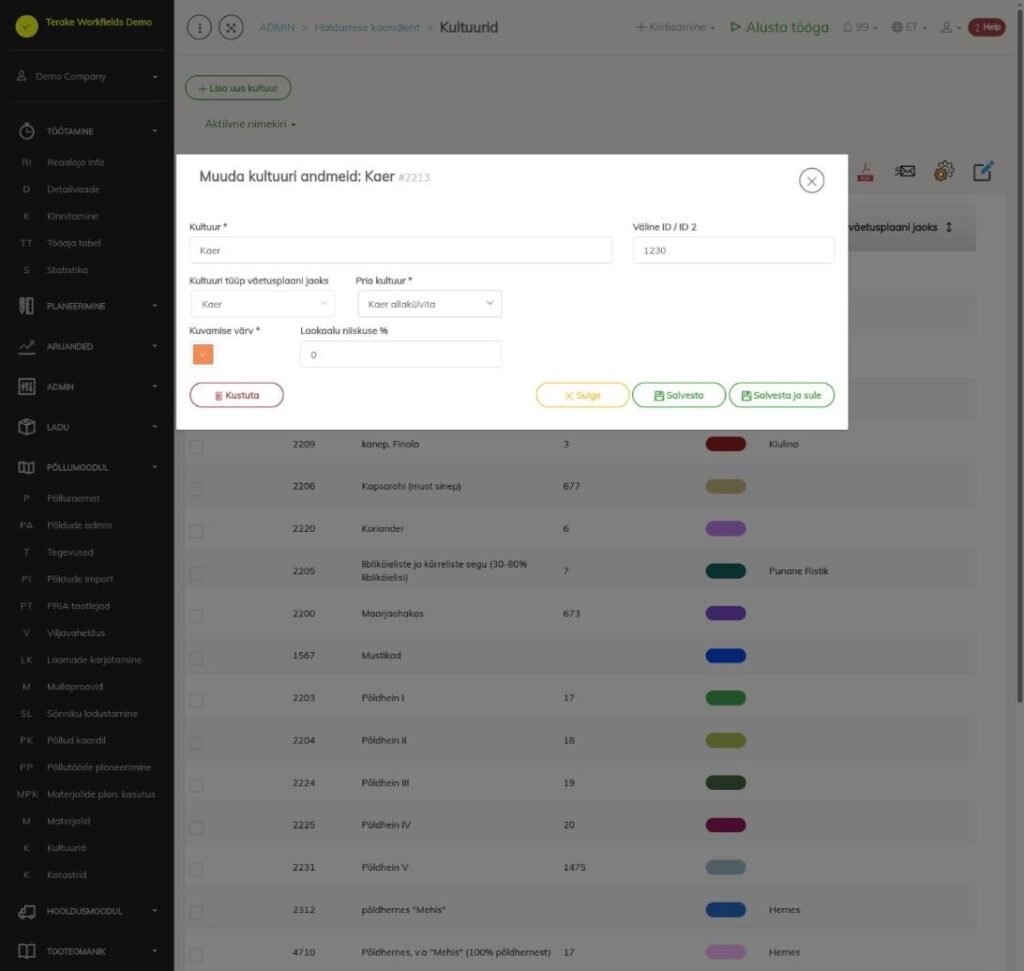Click the Kustuta delete button

(x=236, y=395)
